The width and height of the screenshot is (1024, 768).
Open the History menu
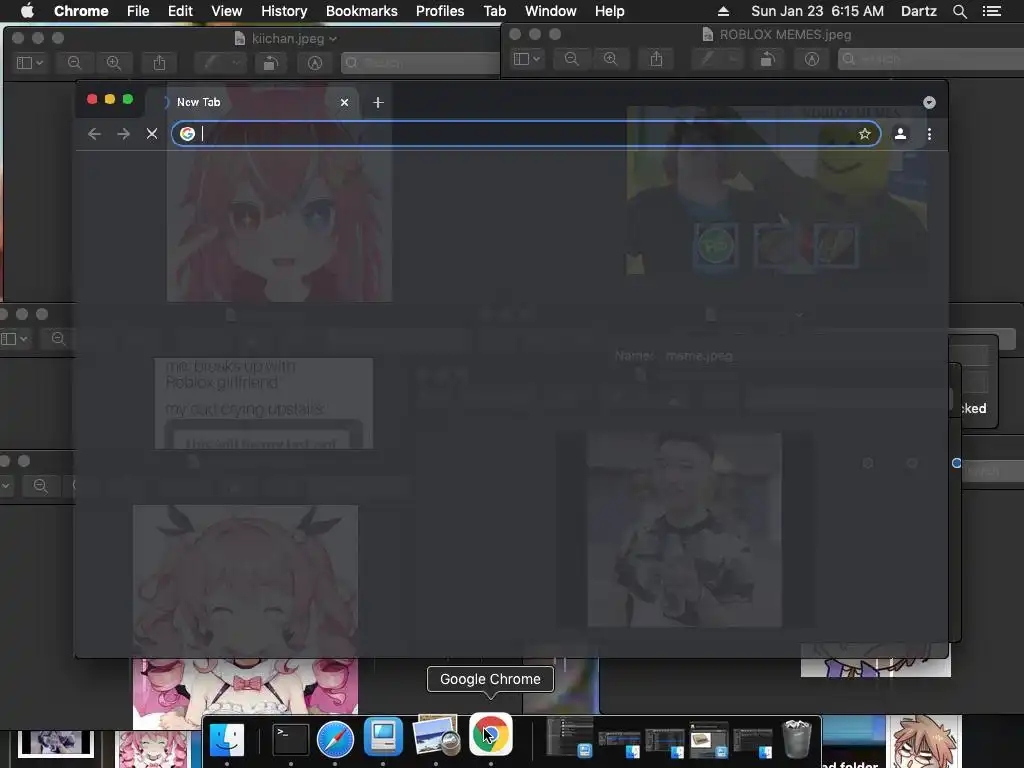point(284,11)
